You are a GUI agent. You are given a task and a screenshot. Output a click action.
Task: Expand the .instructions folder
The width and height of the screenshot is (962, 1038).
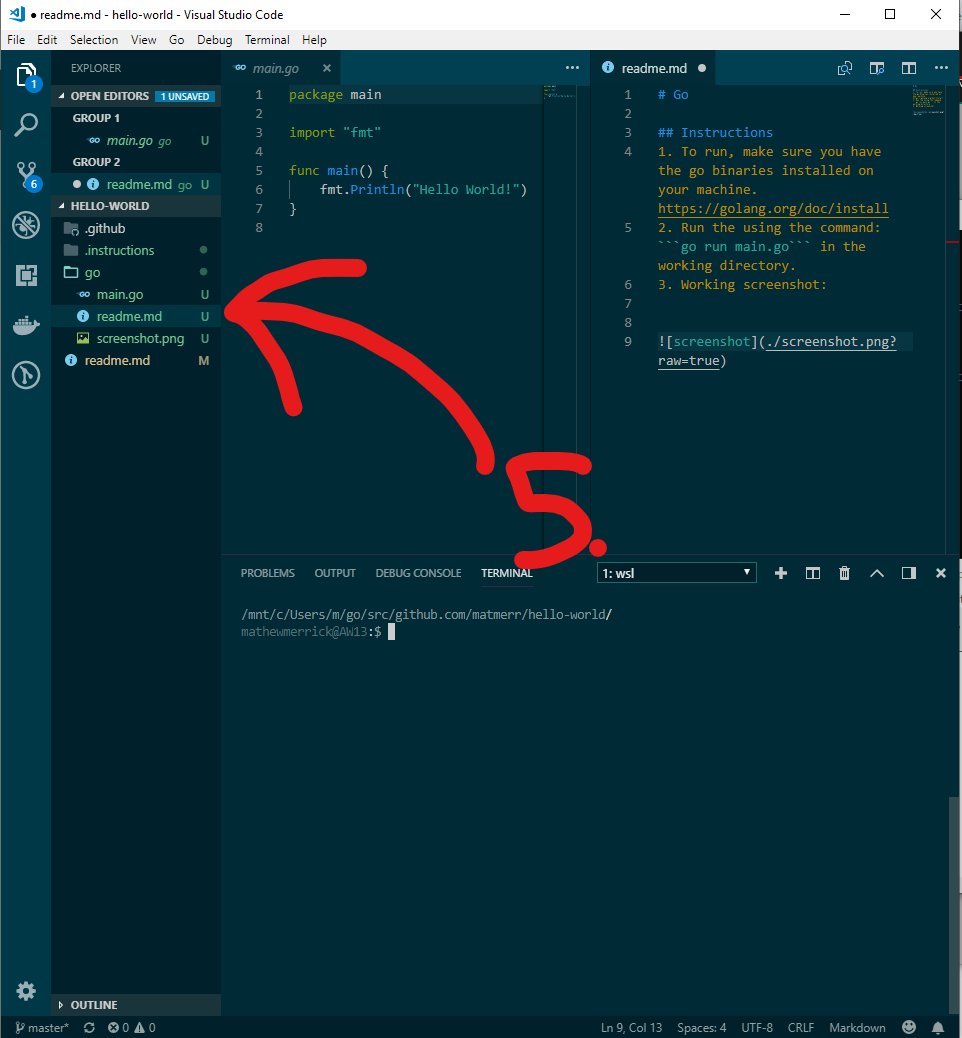click(136, 250)
